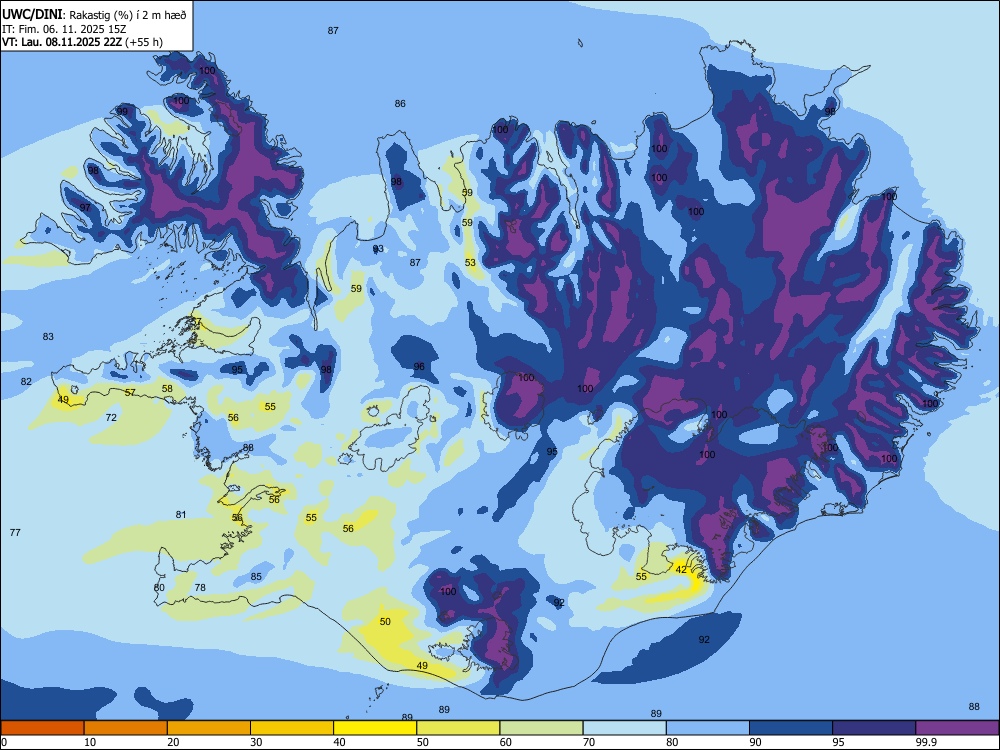Click the map value '83' over the sea
Image resolution: width=1000 pixels, height=750 pixels.
(48, 336)
